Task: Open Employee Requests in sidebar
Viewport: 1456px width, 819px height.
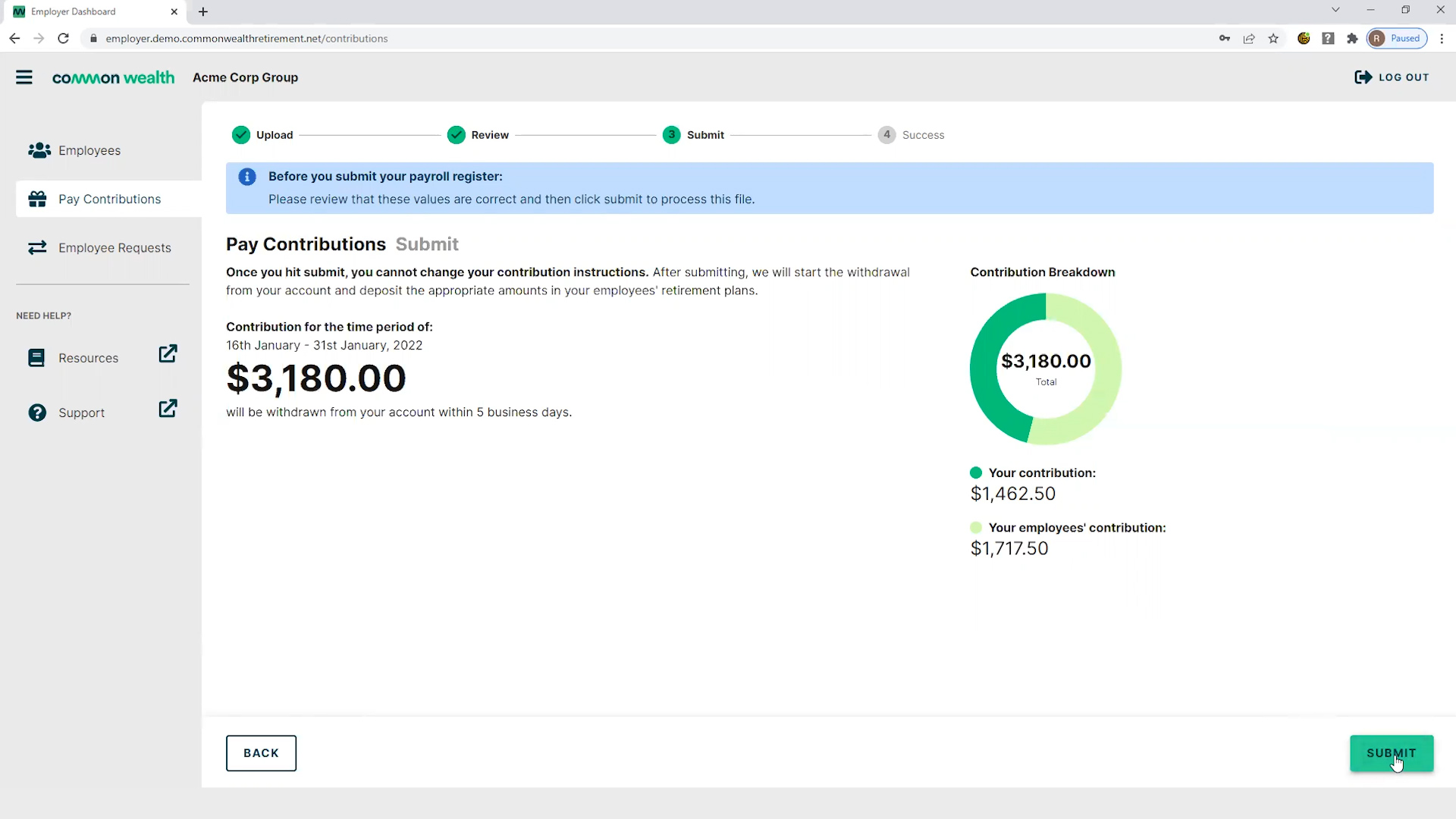Action: pyautogui.click(x=115, y=248)
